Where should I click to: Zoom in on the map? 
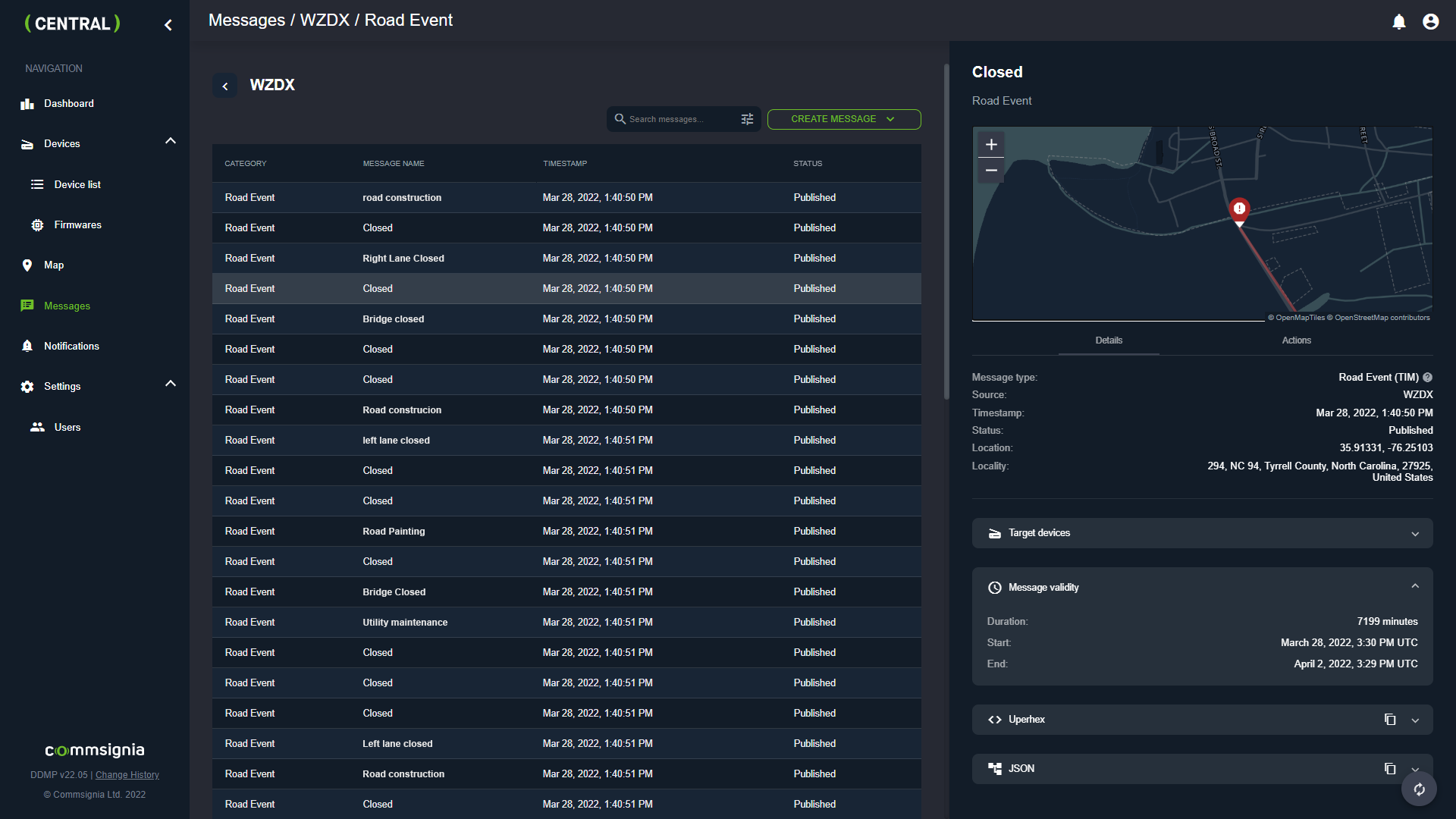[991, 145]
